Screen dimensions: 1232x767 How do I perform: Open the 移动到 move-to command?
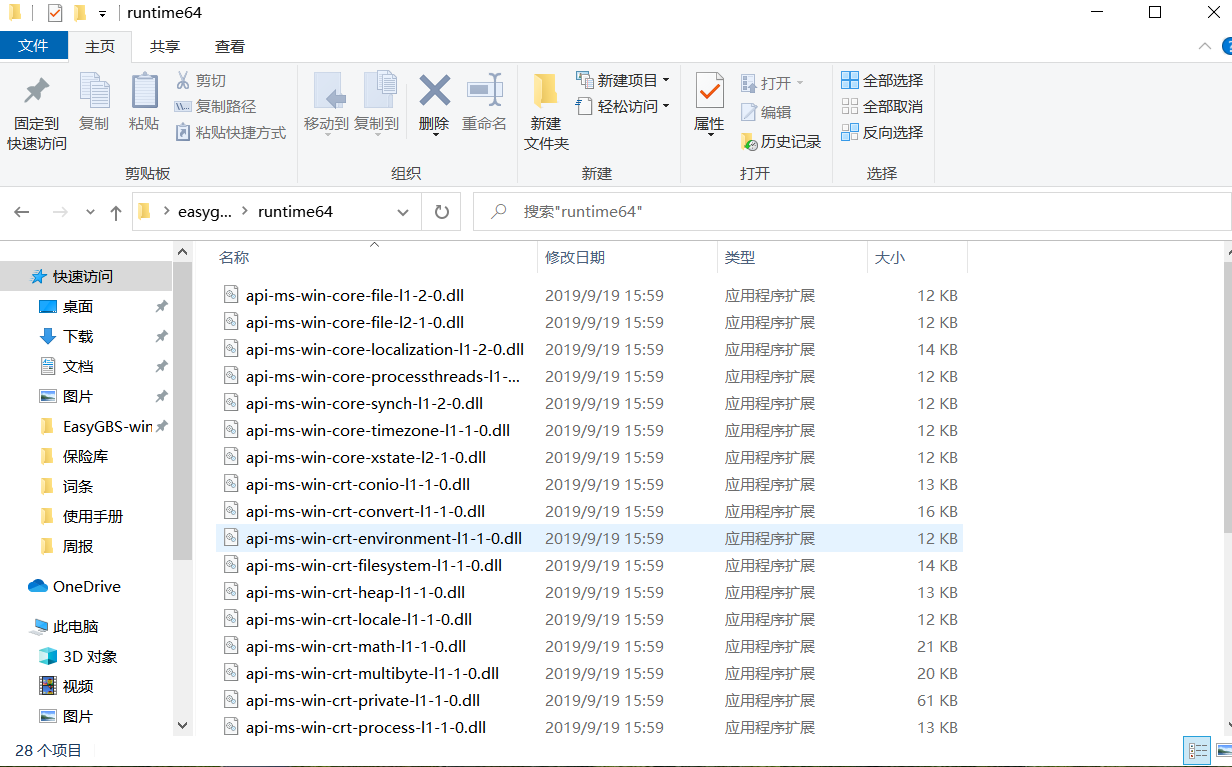tap(326, 102)
